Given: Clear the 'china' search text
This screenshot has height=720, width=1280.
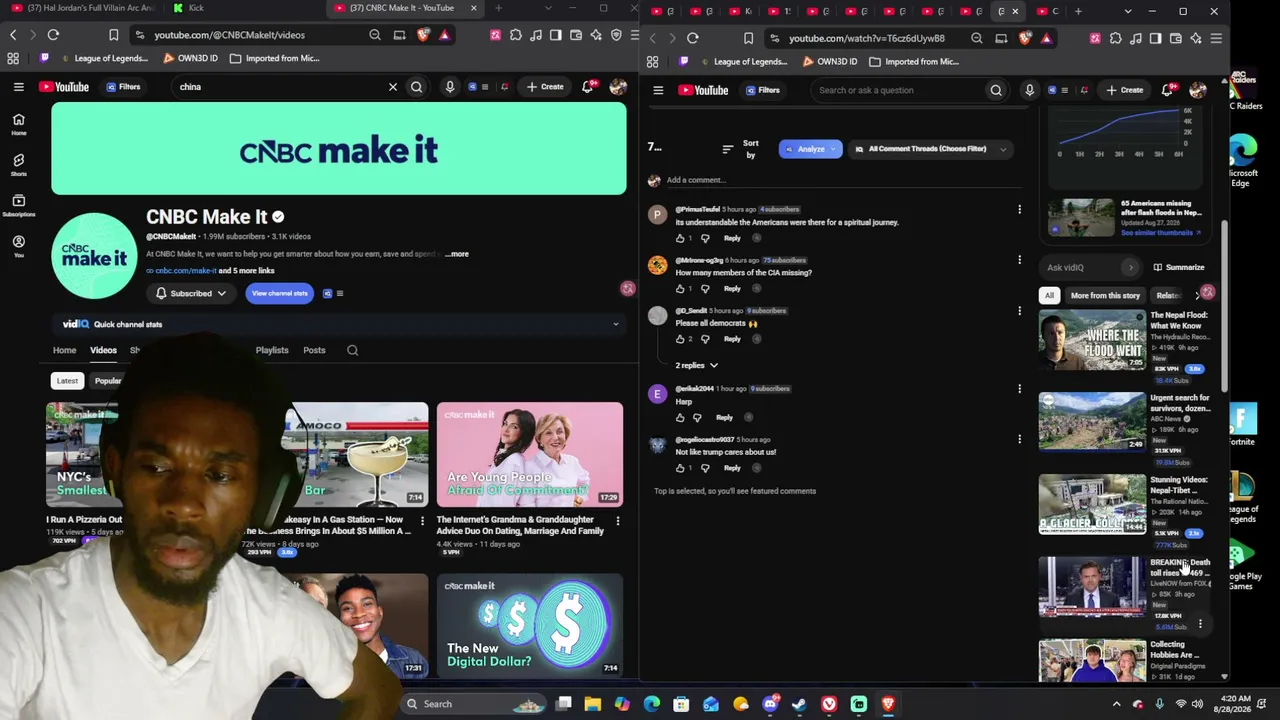Looking at the screenshot, I should click(x=393, y=87).
